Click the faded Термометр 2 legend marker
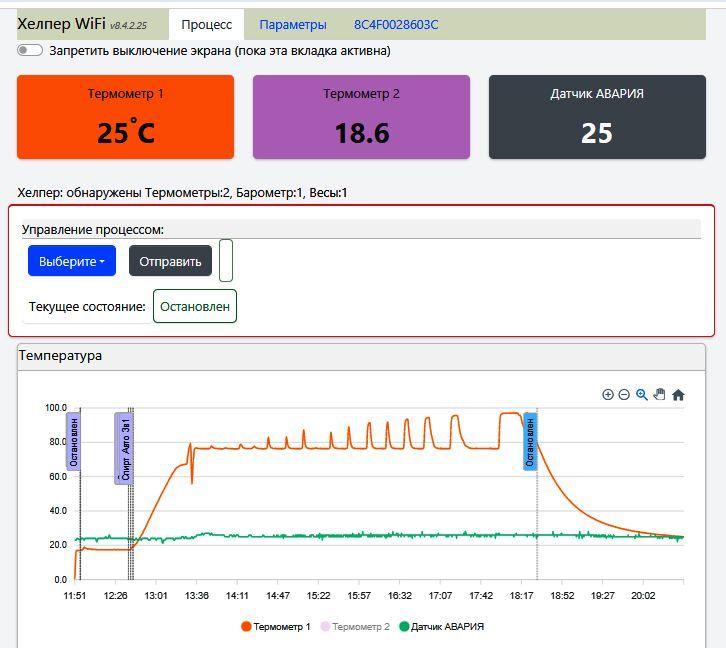726x648 pixels. [325, 627]
